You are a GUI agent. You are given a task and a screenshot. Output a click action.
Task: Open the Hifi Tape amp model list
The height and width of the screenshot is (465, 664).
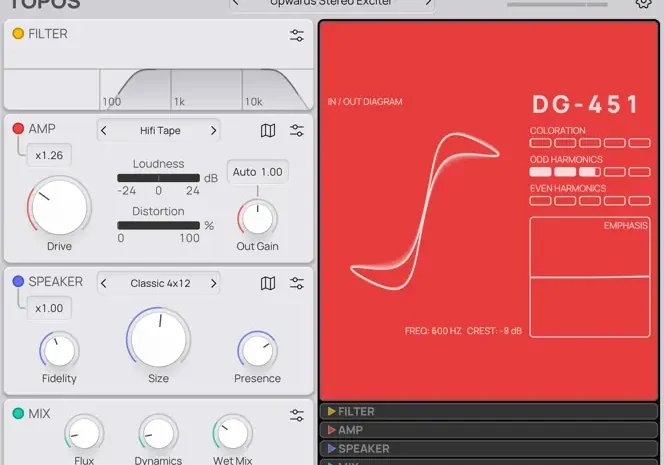pyautogui.click(x=160, y=130)
